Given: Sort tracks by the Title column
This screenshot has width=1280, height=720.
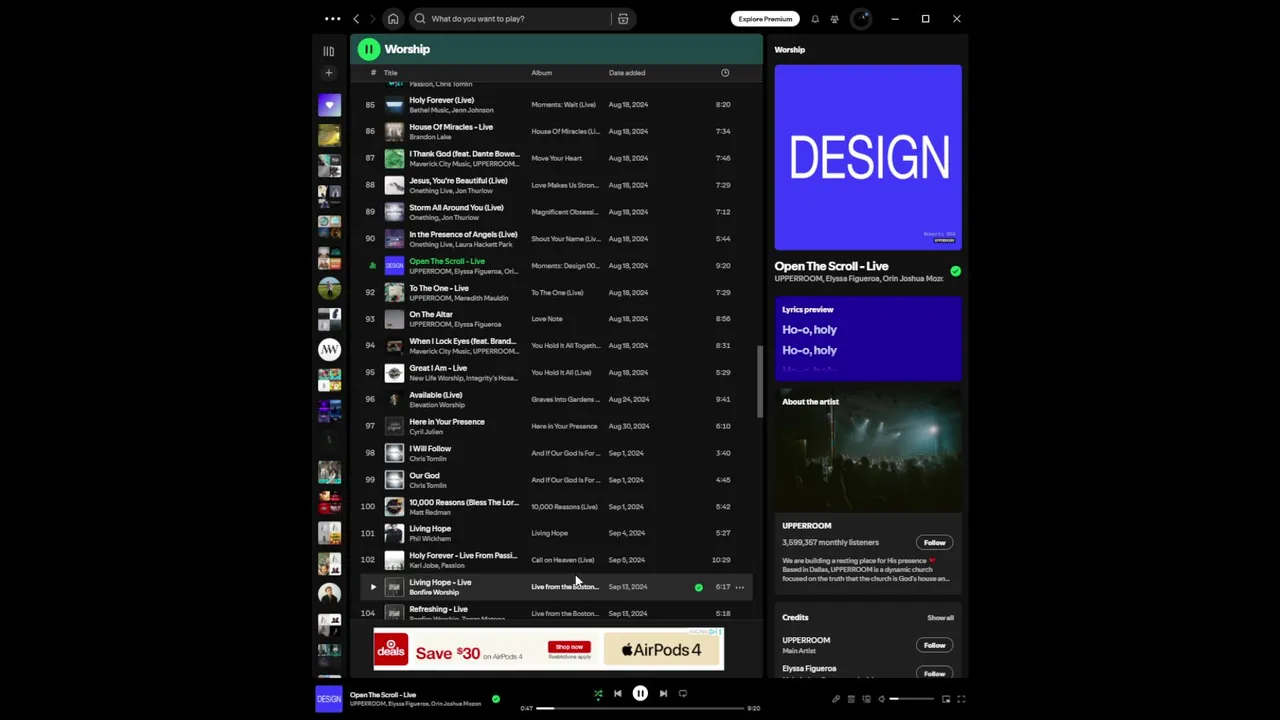Looking at the screenshot, I should tap(390, 73).
